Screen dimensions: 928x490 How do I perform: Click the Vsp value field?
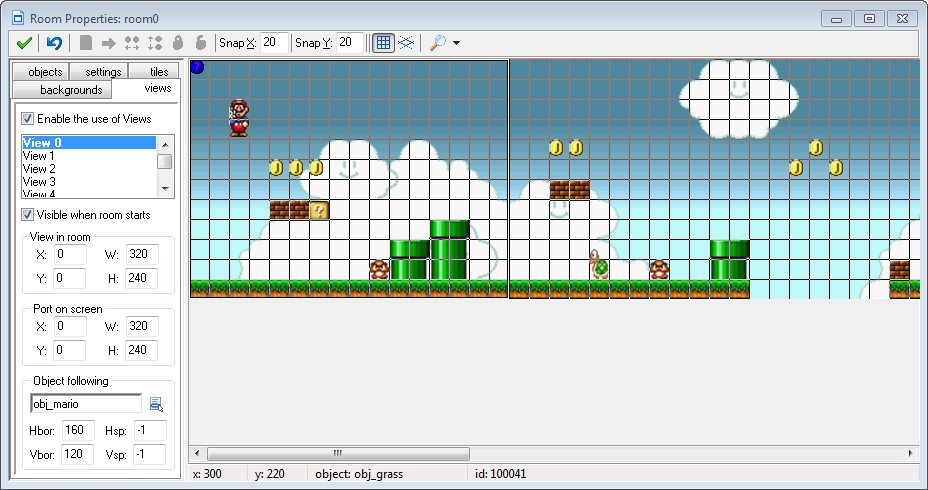(x=150, y=454)
